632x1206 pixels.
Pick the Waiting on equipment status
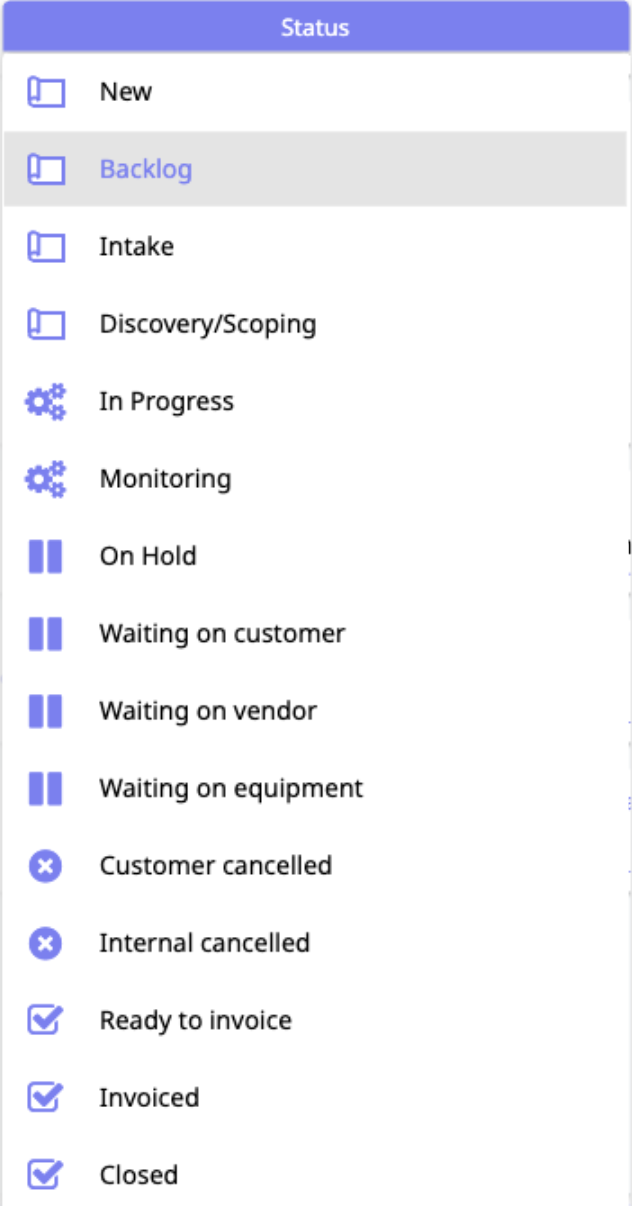coord(231,789)
